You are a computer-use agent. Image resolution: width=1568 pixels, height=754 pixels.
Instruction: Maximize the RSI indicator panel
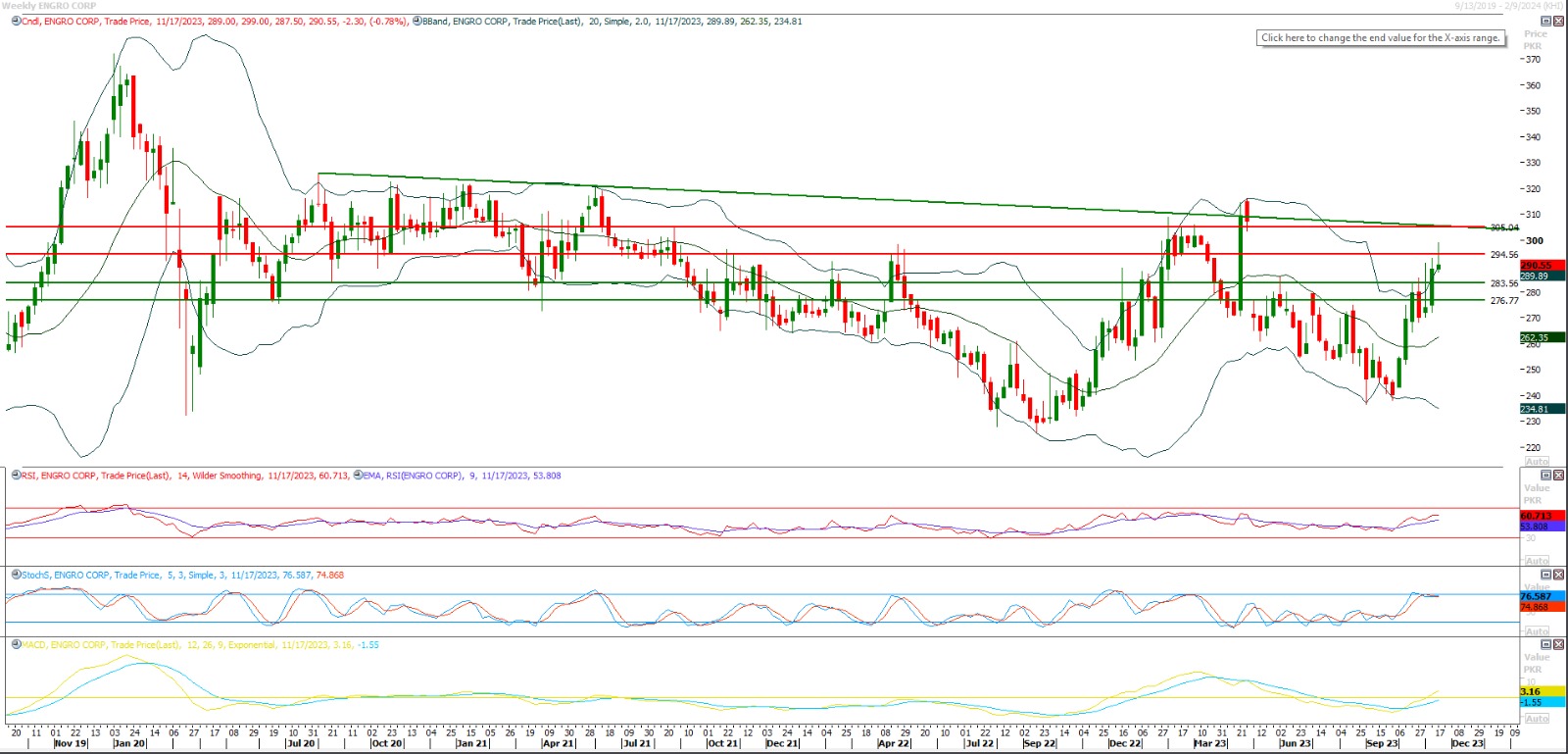pos(1546,476)
